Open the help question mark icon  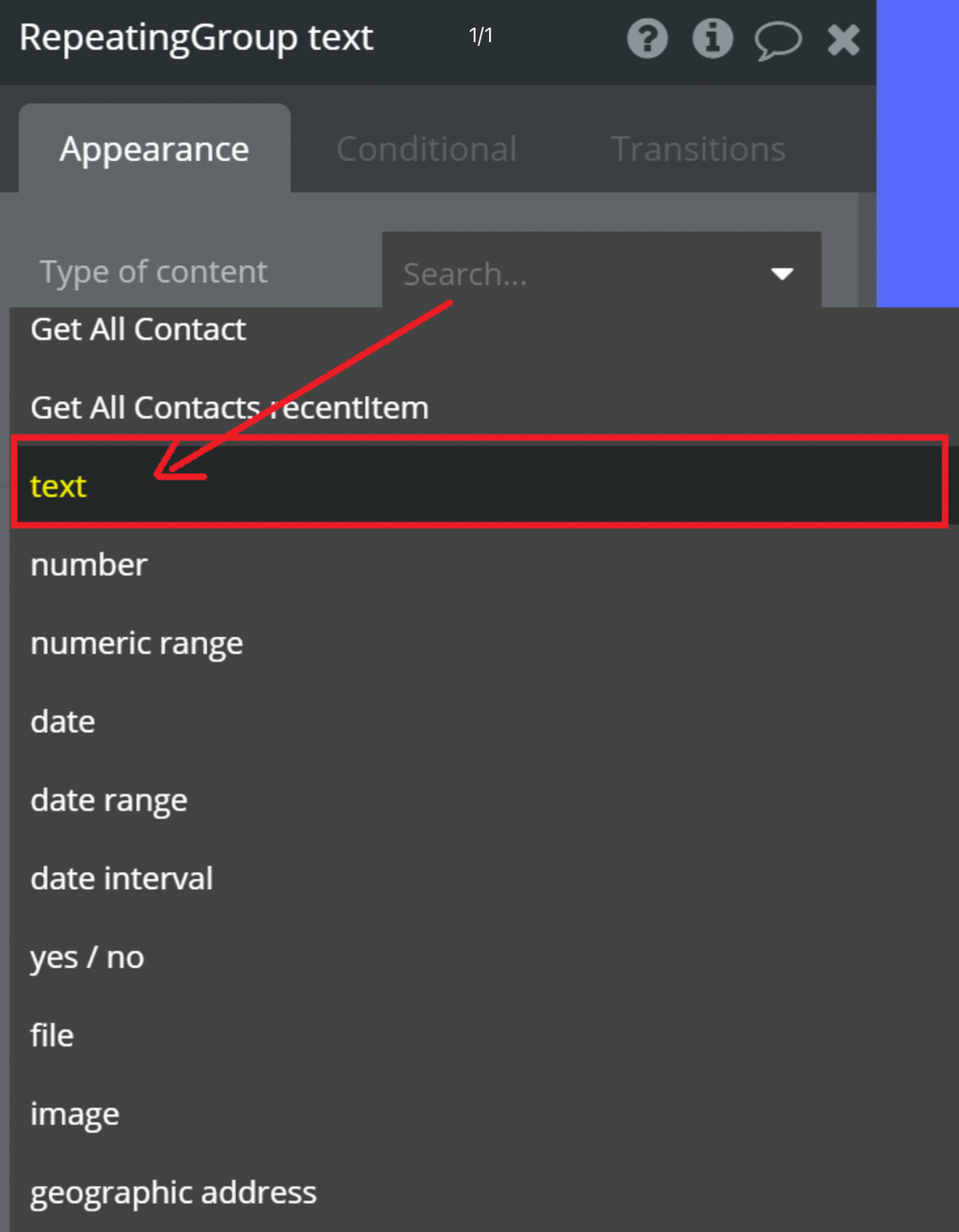[647, 39]
